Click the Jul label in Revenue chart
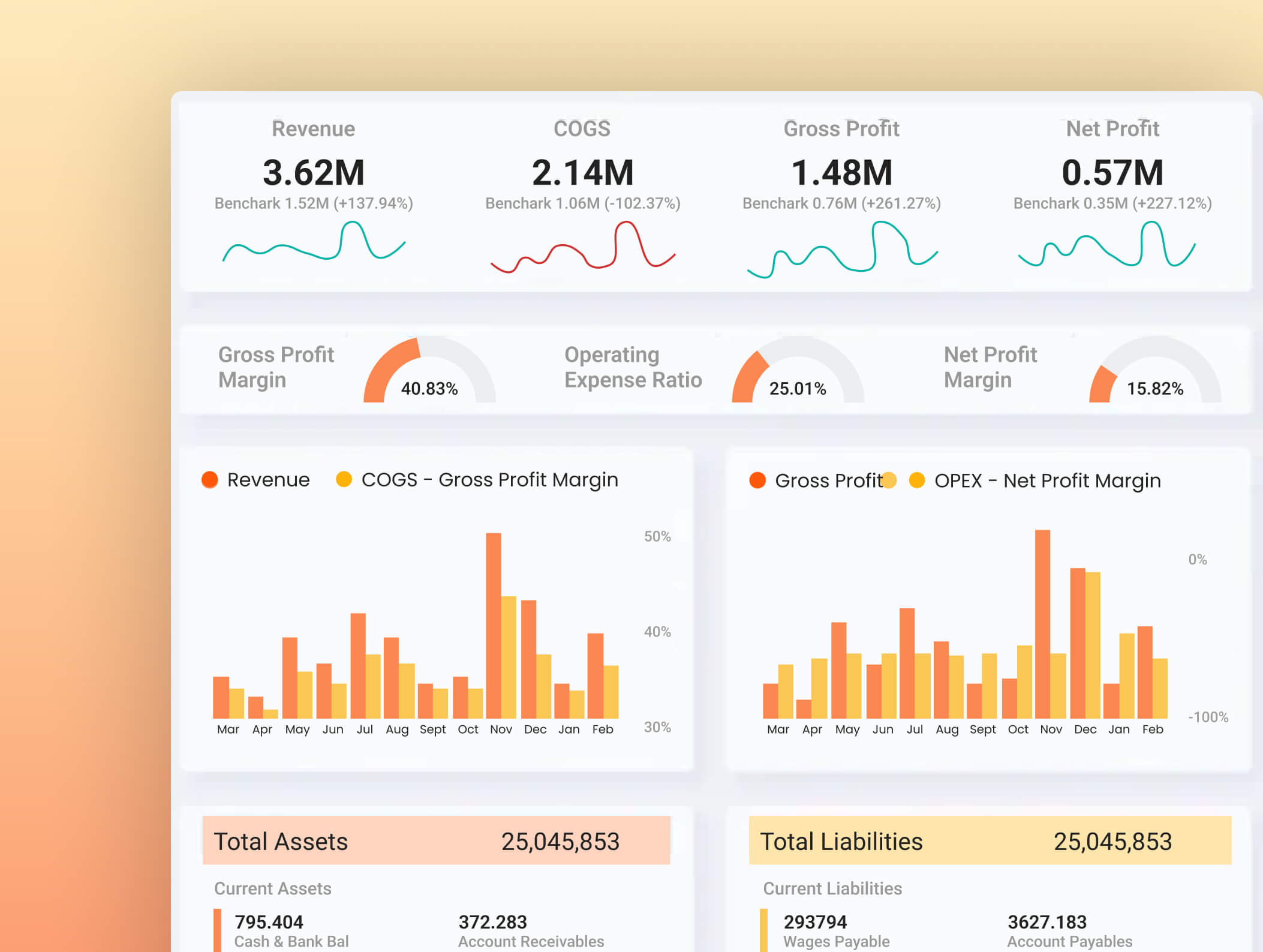 coord(365,729)
